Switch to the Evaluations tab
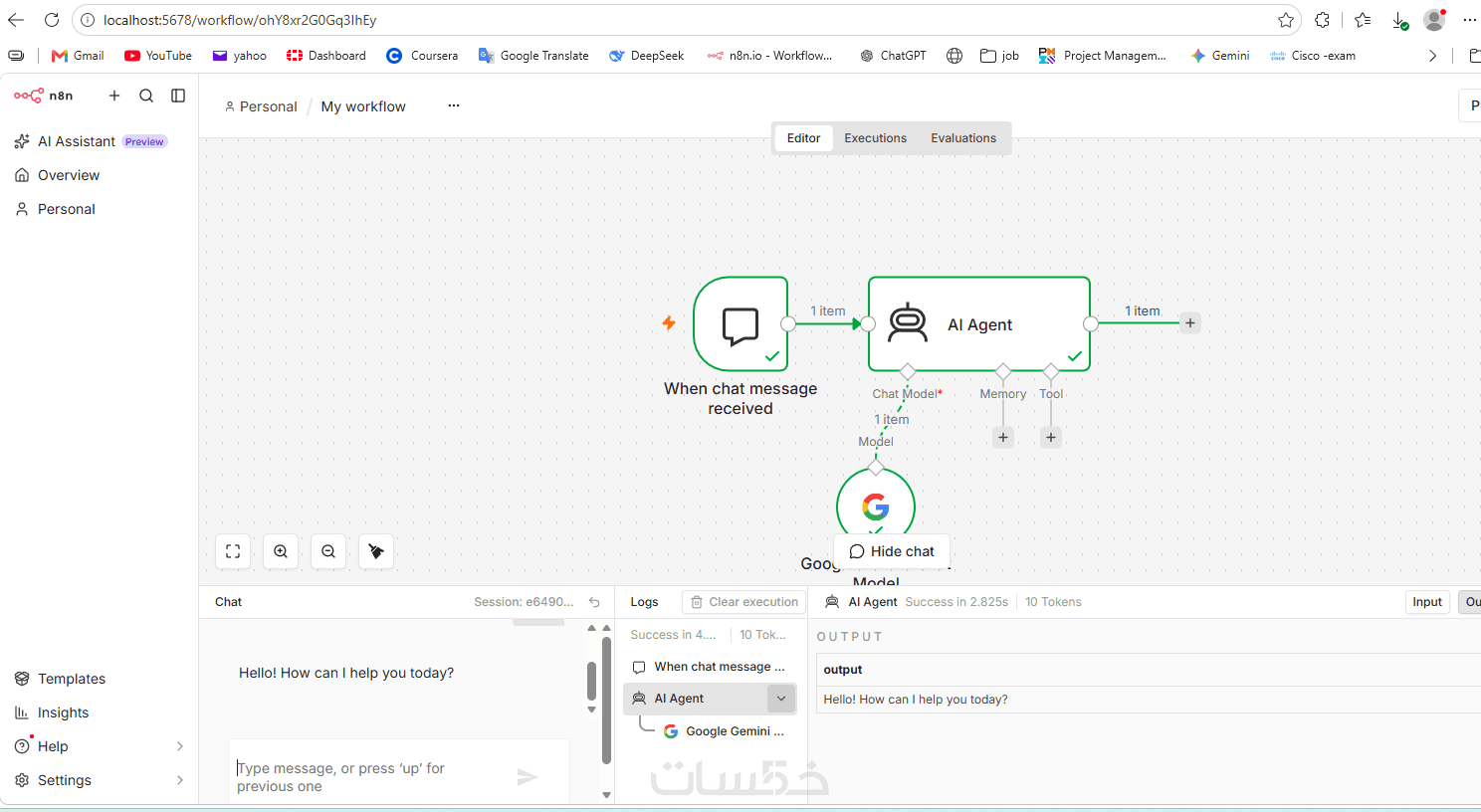The image size is (1481, 812). [963, 138]
